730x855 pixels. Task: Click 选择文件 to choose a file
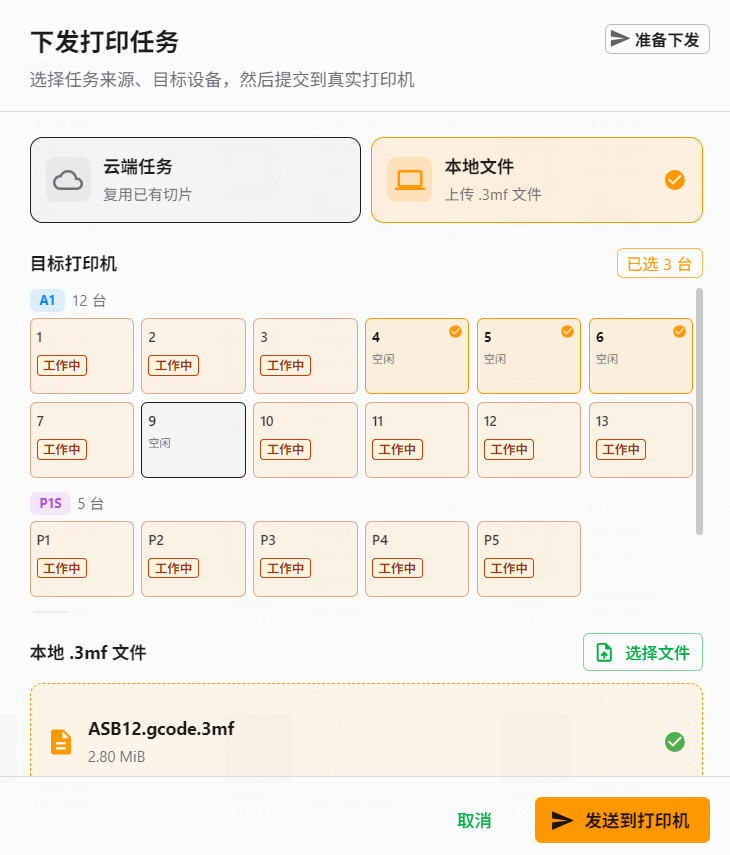pyautogui.click(x=643, y=652)
